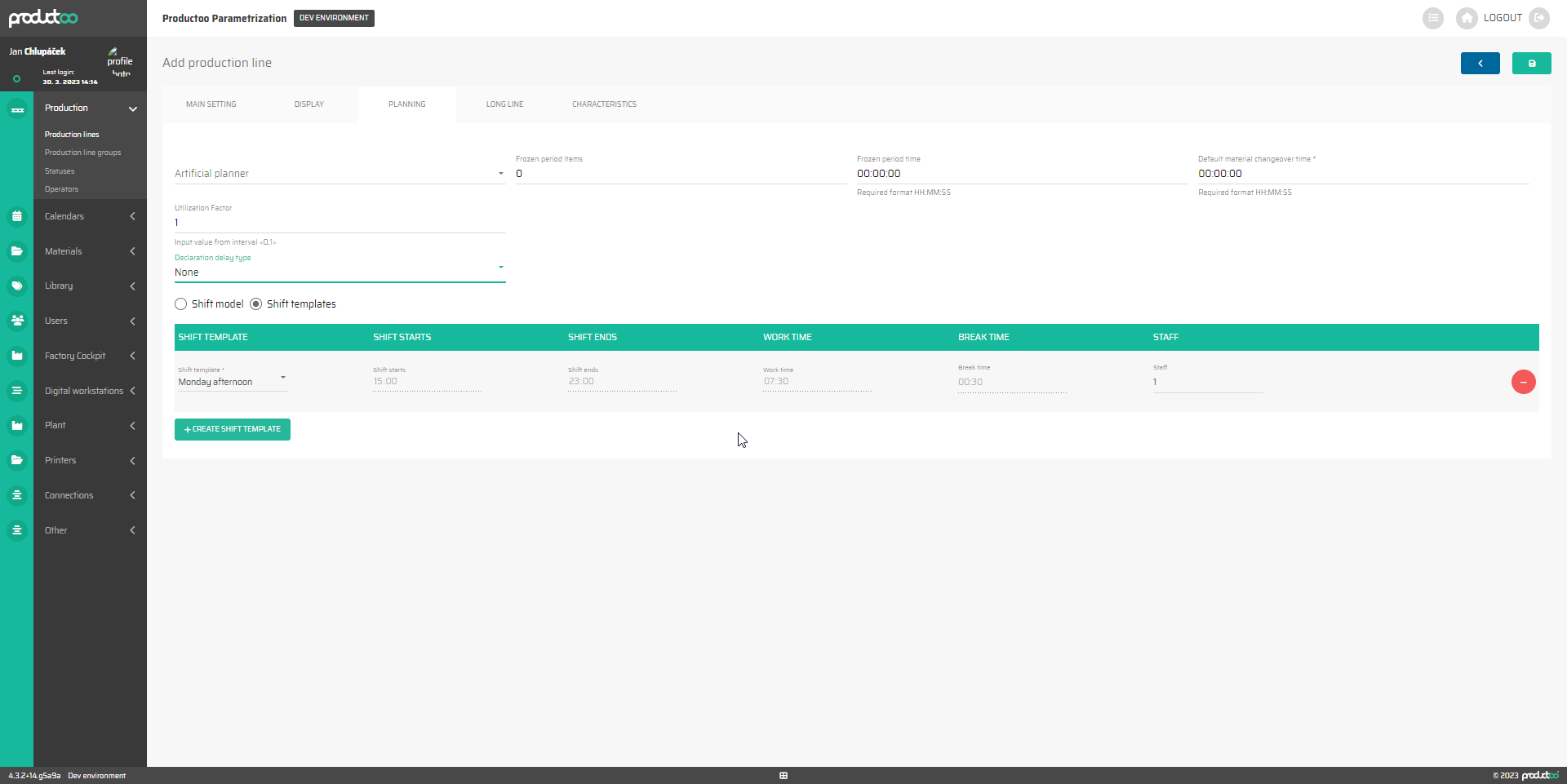The width and height of the screenshot is (1567, 784).
Task: Click the Users sidebar icon
Action: [x=17, y=321]
